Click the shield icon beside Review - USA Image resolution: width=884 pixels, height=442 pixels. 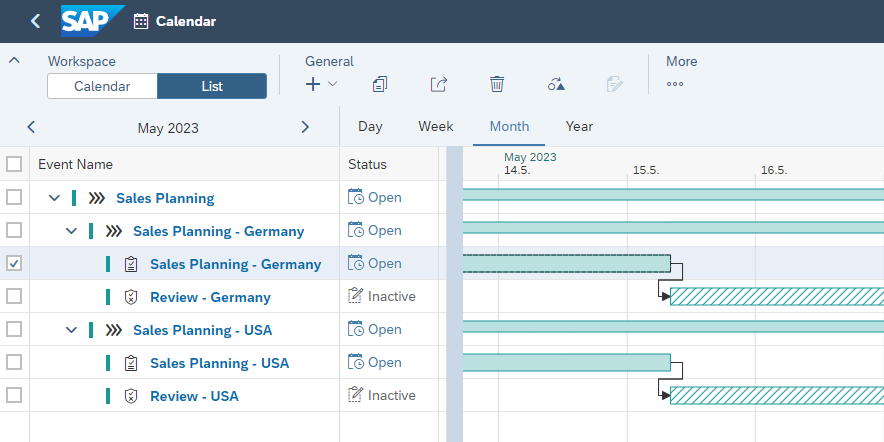click(131, 396)
